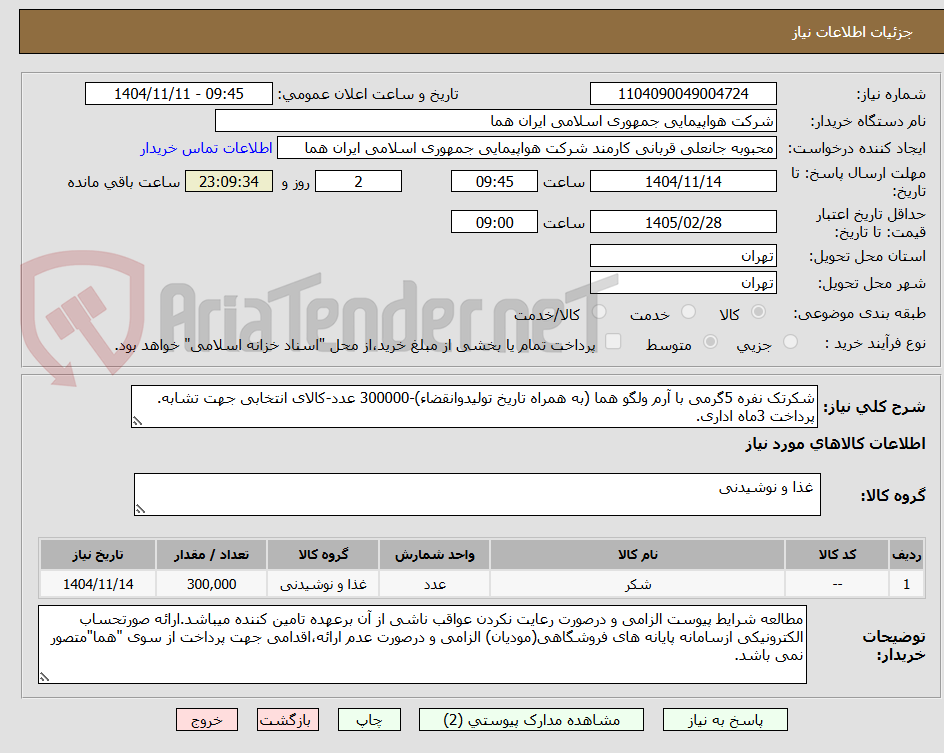This screenshot has height=753, width=944.
Task: Select the کالا radio button
Action: pyautogui.click(x=759, y=312)
